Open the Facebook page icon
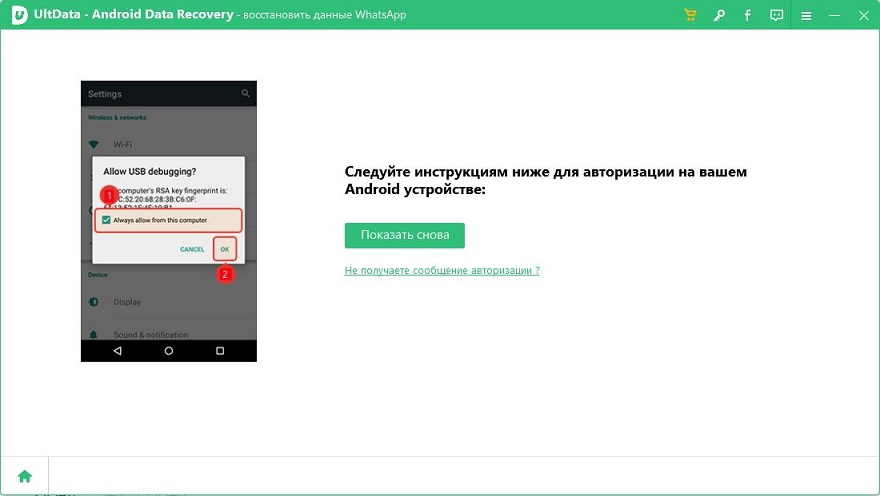Viewport: 880px width, 496px height. 748,16
